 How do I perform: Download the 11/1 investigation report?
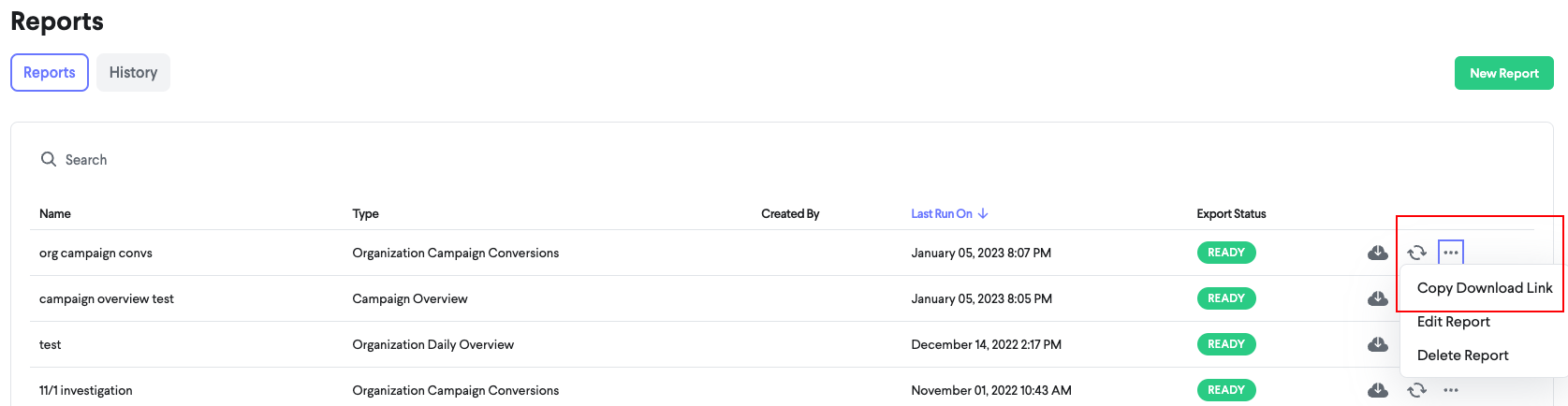[1377, 390]
